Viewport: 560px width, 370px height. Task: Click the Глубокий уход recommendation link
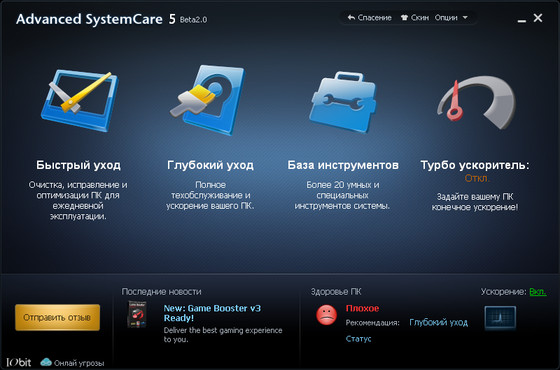(439, 322)
